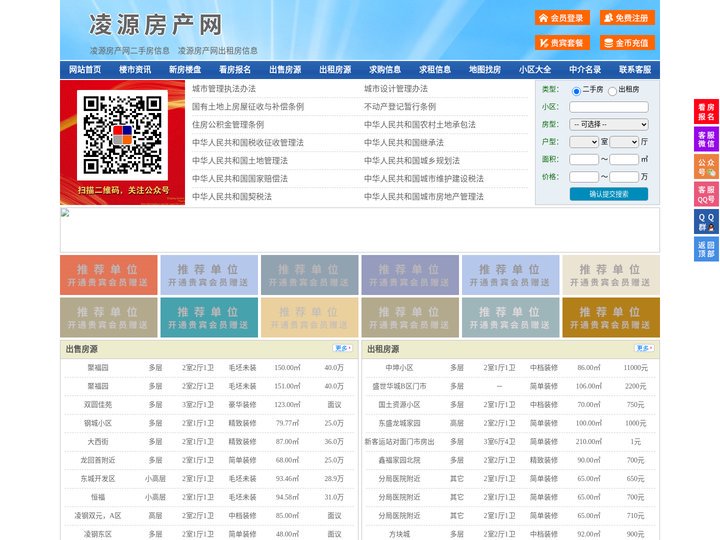Image resolution: width=720 pixels, height=540 pixels.
Task: Open the 贵宾套餐 package button
Action: [x=562, y=43]
